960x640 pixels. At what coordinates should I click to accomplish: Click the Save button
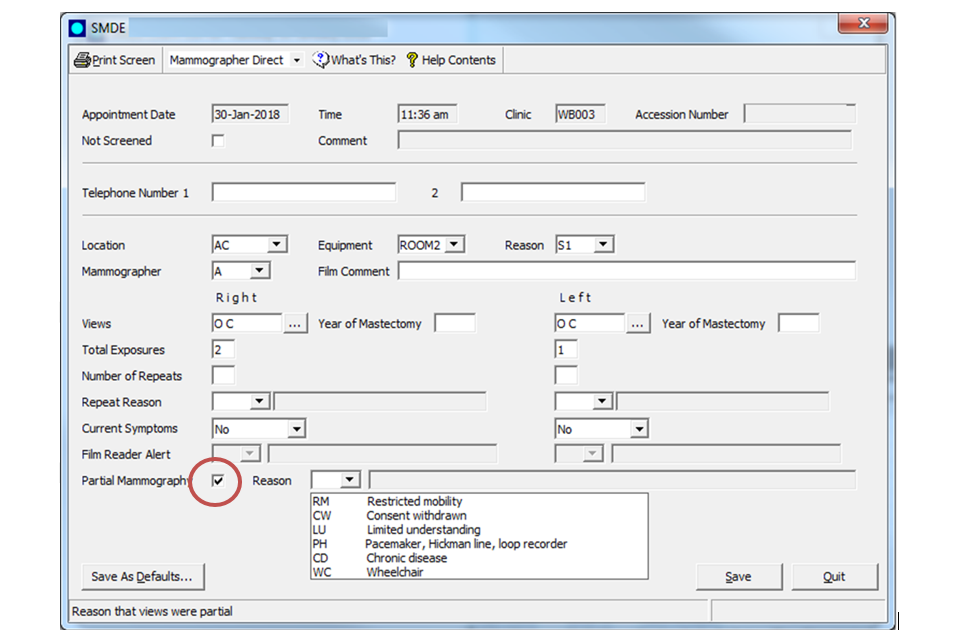(x=738, y=577)
